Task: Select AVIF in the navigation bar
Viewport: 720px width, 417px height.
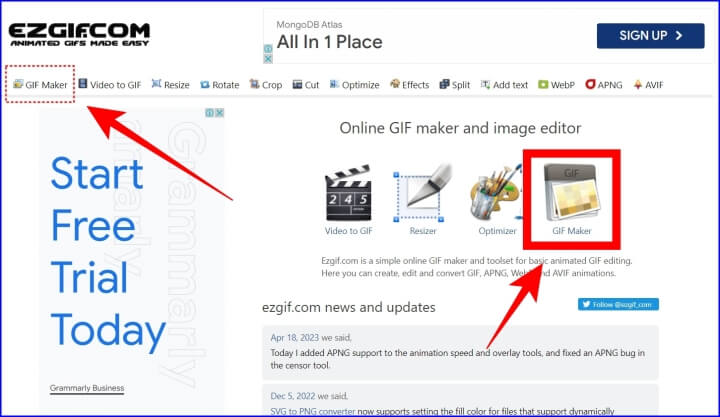Action: click(x=648, y=85)
